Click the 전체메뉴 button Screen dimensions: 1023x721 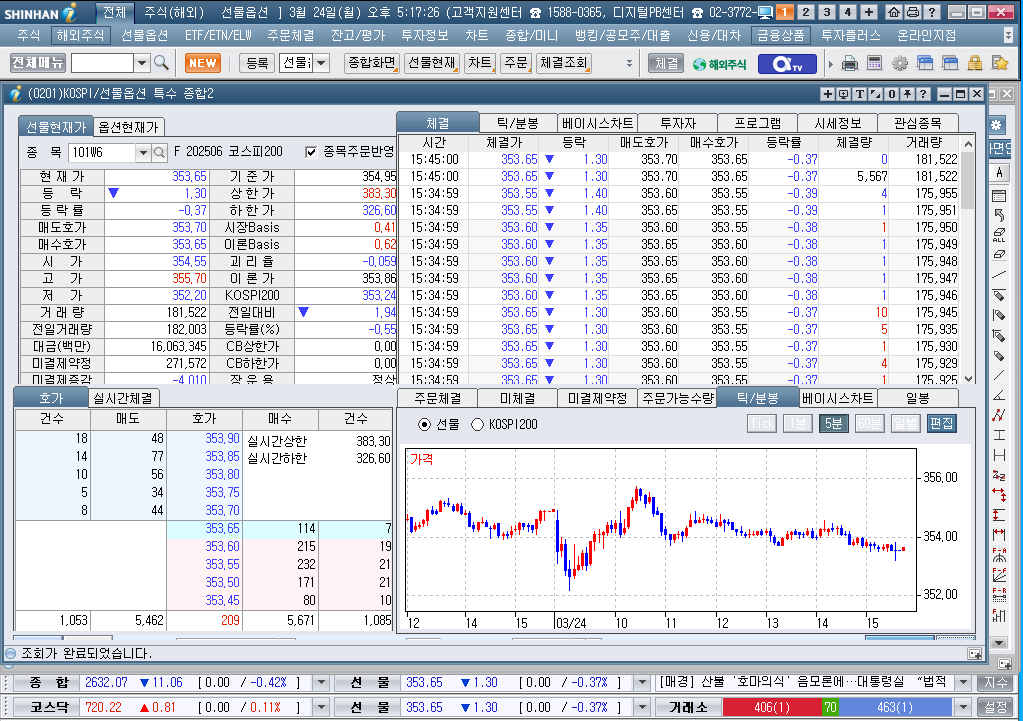point(38,63)
